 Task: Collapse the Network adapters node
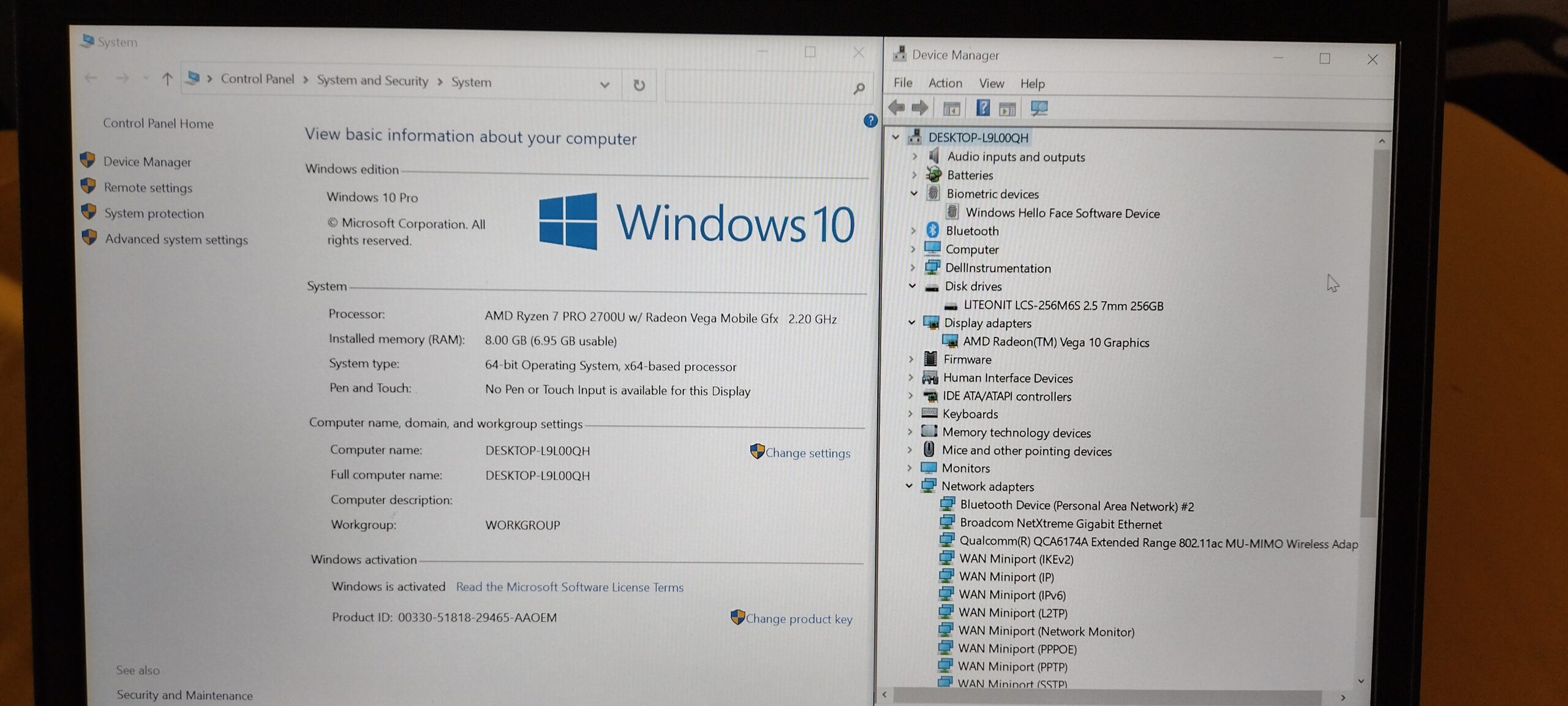[909, 485]
